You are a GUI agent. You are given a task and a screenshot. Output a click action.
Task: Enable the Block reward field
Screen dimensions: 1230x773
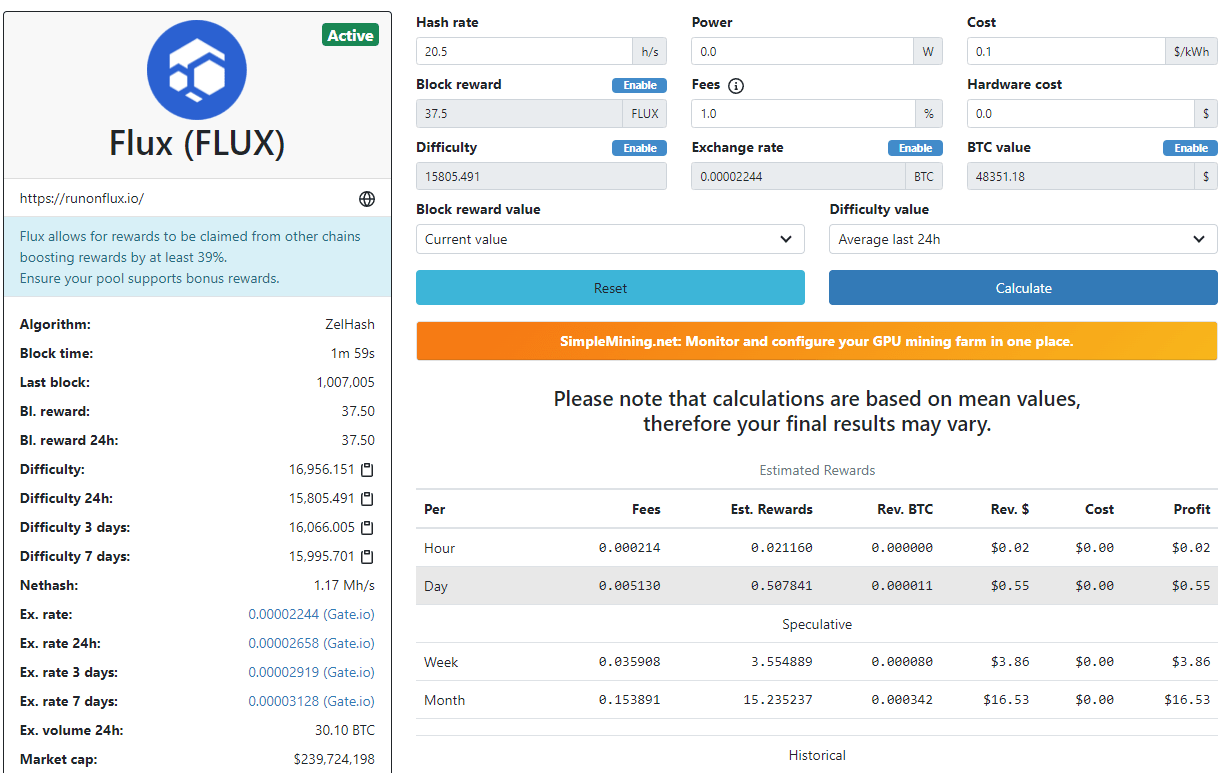pos(639,85)
